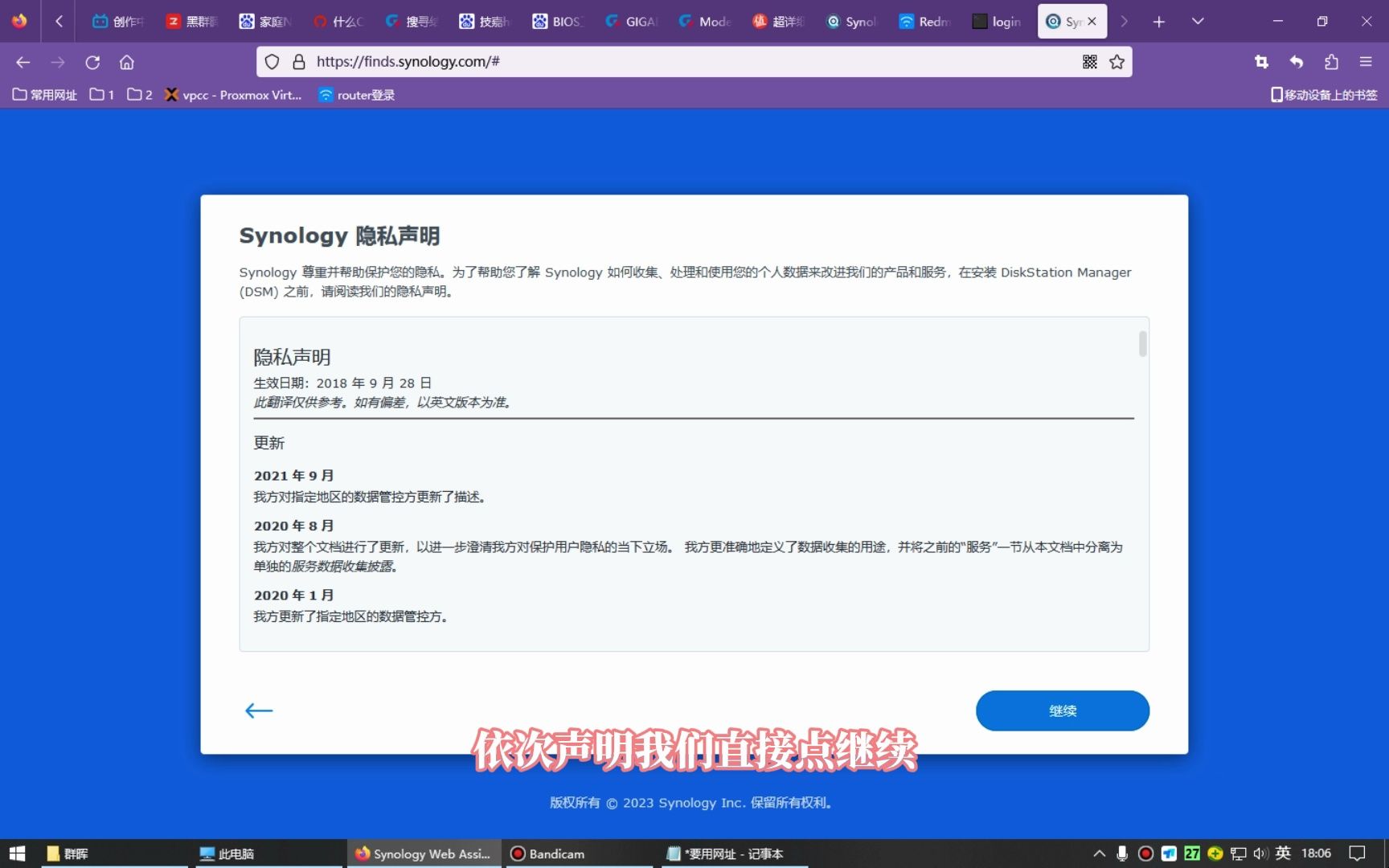This screenshot has height=868, width=1389.
Task: Close the active Syn tab
Action: click(1092, 22)
